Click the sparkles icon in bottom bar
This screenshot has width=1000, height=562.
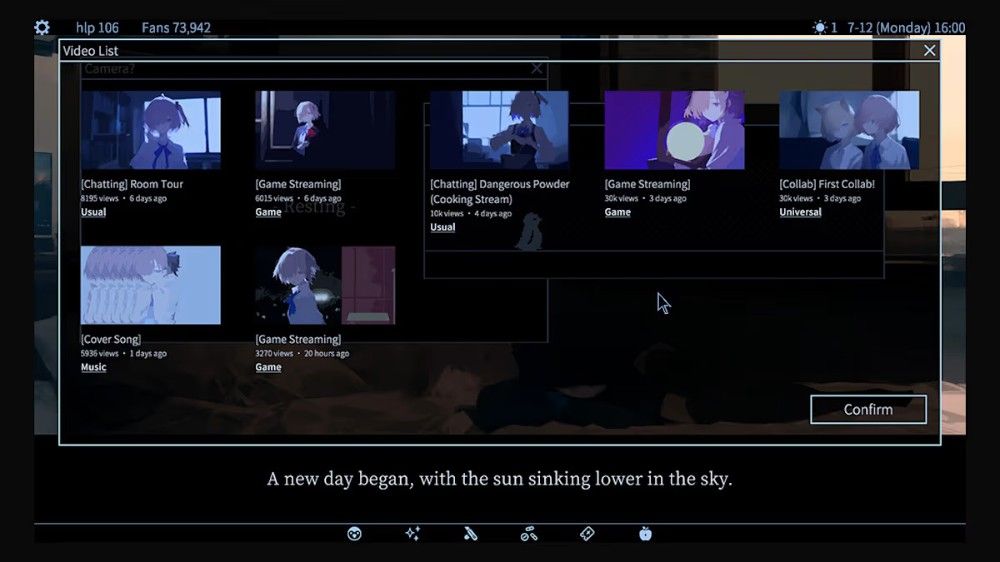click(413, 534)
